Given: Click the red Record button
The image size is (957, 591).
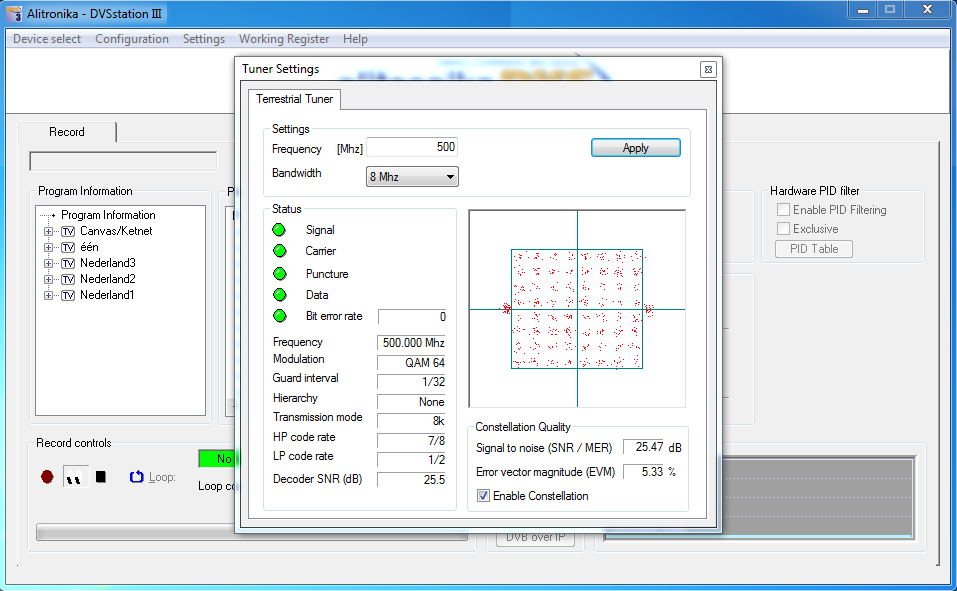Looking at the screenshot, I should pyautogui.click(x=47, y=477).
